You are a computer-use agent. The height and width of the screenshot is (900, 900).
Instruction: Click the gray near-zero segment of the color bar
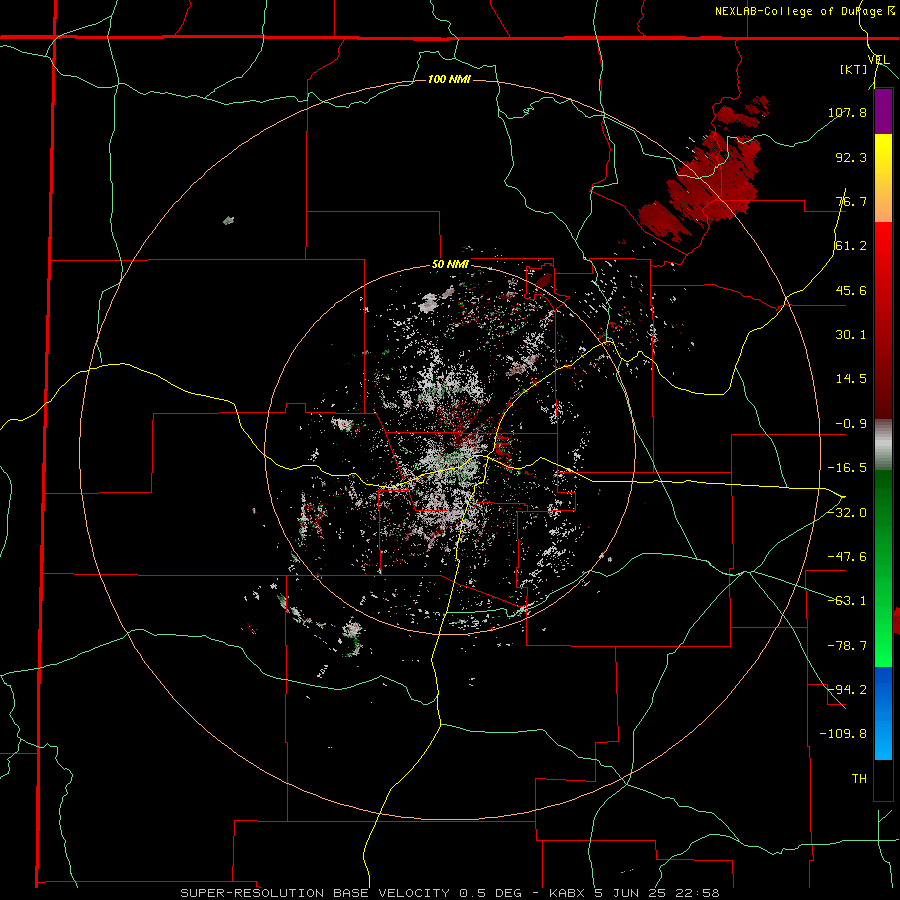[883, 445]
